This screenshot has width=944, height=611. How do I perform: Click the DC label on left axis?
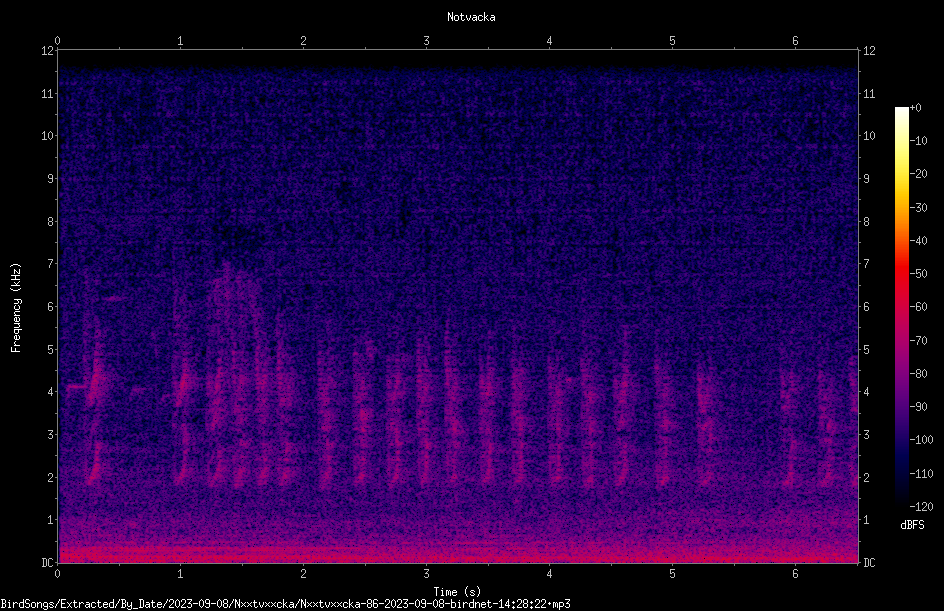click(48, 562)
